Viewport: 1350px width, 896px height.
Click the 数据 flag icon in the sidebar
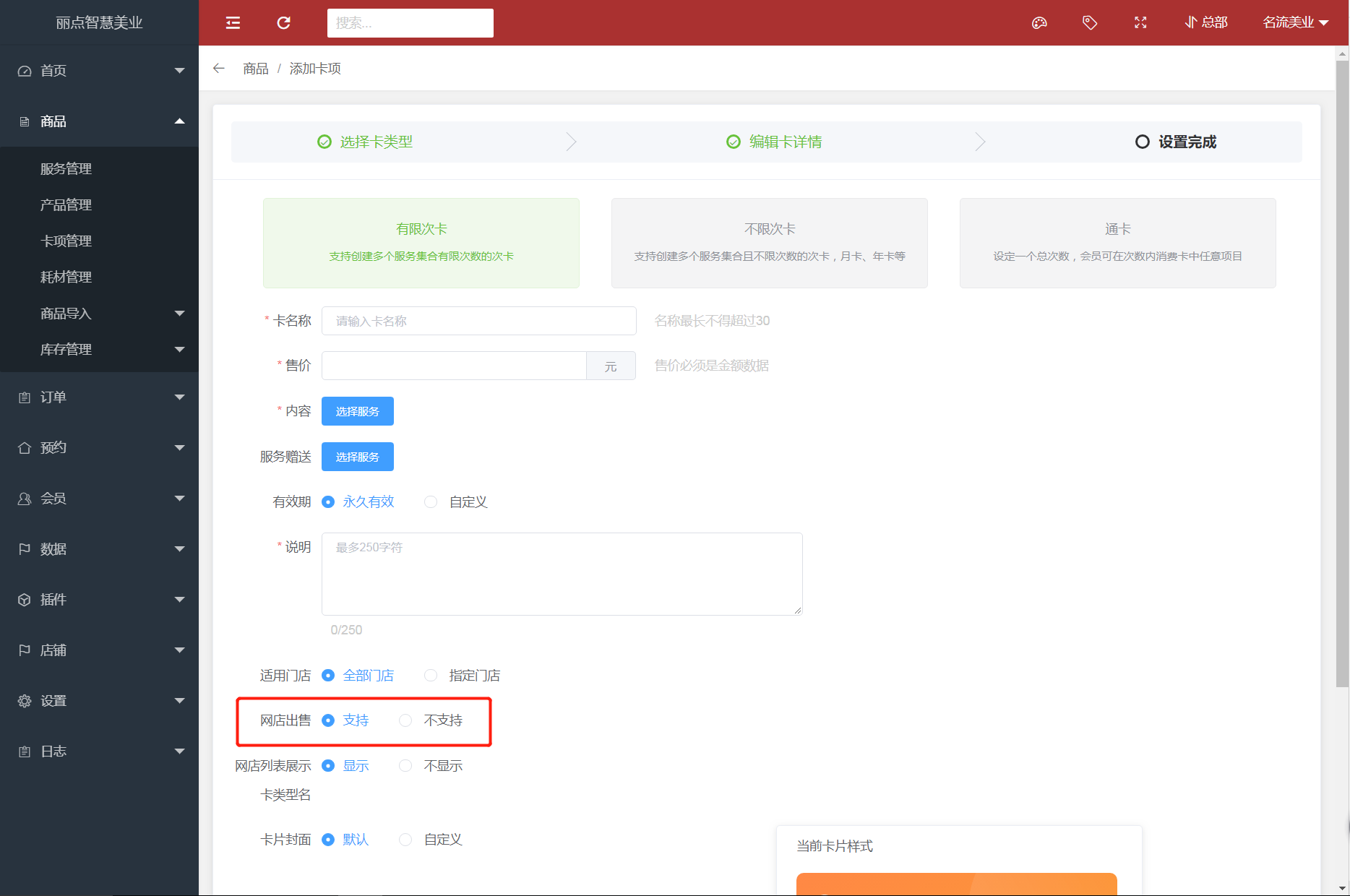pyautogui.click(x=25, y=549)
